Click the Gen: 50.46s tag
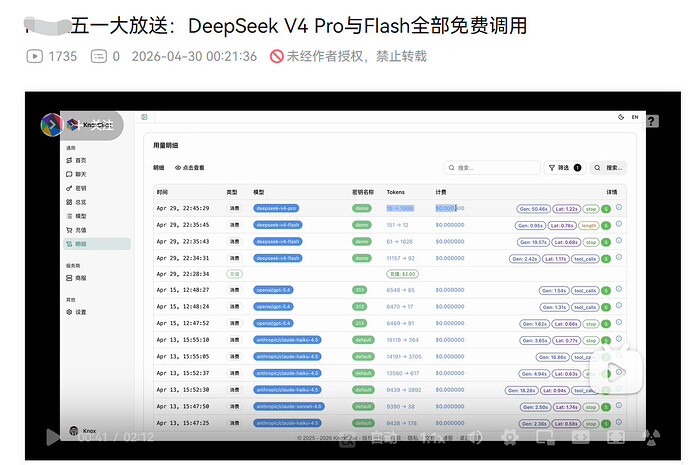This screenshot has width=690, height=465. pyautogui.click(x=533, y=209)
